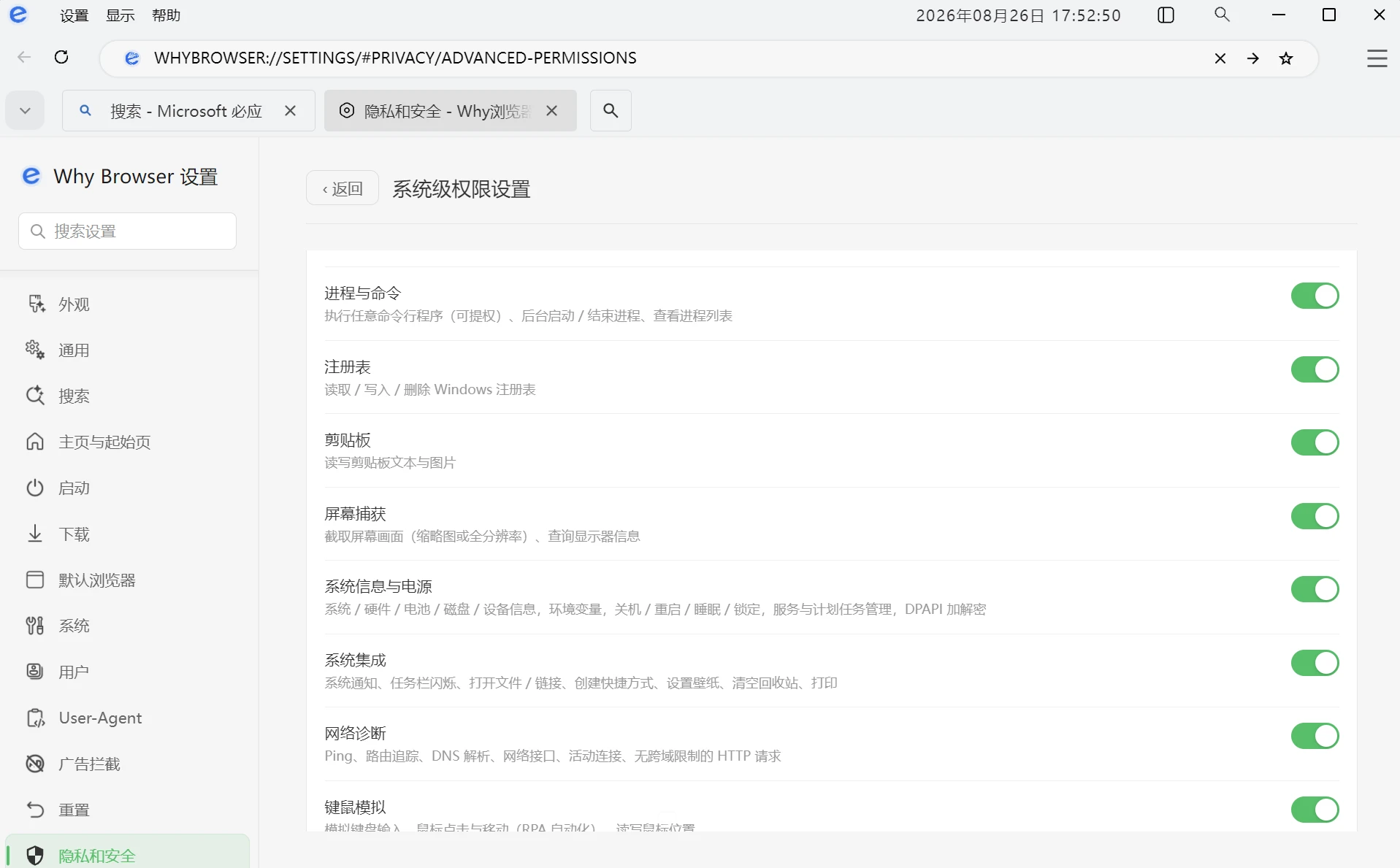The width and height of the screenshot is (1400, 868).
Task: Disable the 网络诊断 toggle
Action: (1315, 736)
